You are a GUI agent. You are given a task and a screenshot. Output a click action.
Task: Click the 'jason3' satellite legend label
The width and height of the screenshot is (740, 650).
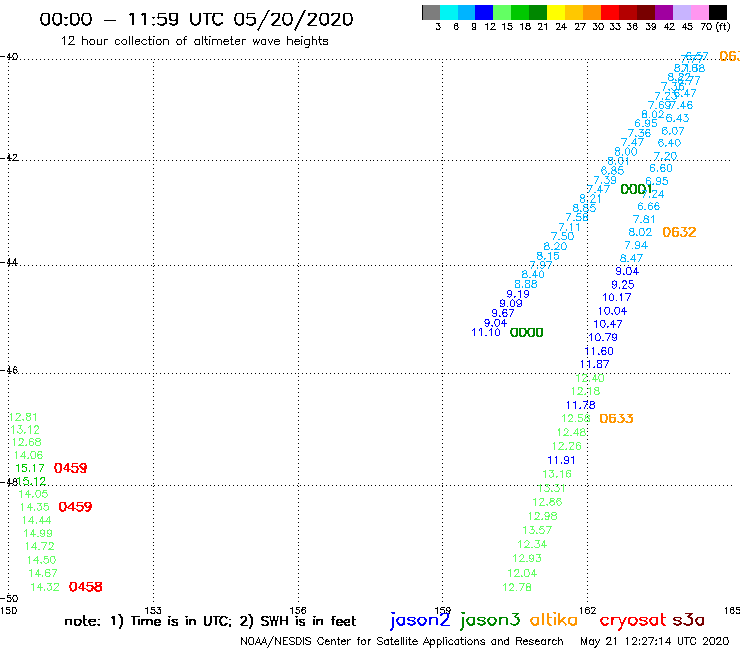tap(490, 620)
